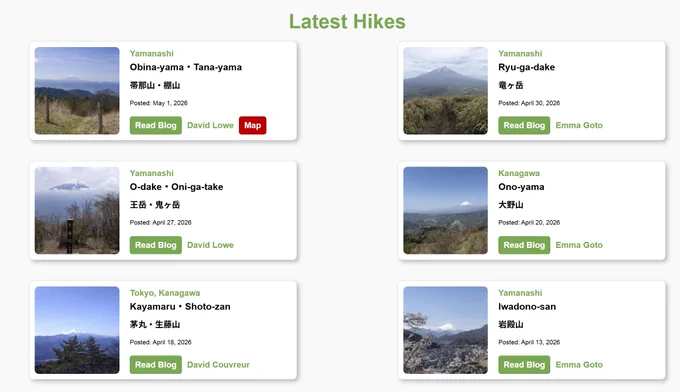The width and height of the screenshot is (680, 392).
Task: Click the Posted: May 1, 2026 date
Action: [x=159, y=103]
